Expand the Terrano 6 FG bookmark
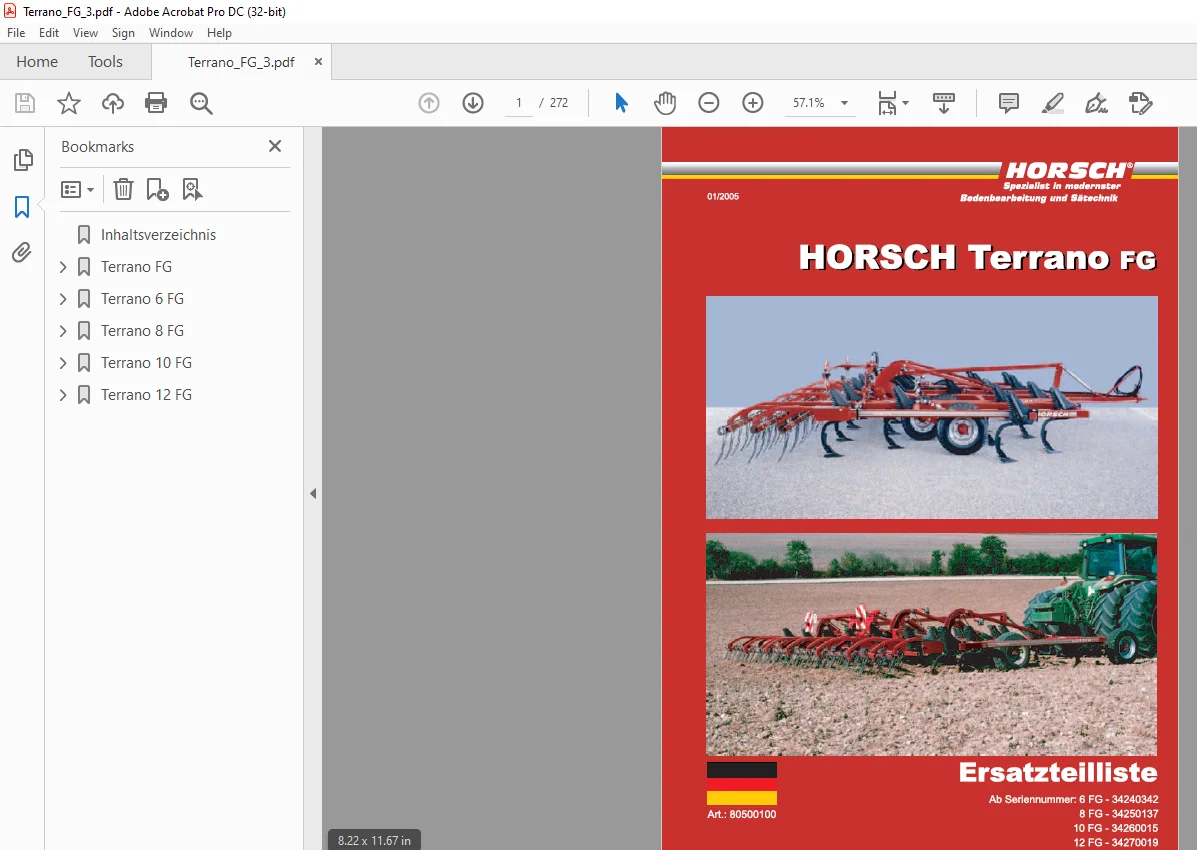Image resolution: width=1197 pixels, height=850 pixels. tap(63, 299)
